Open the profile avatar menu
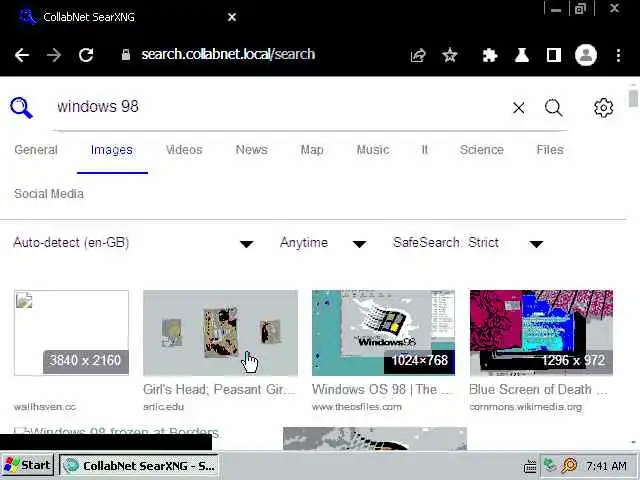 coord(586,55)
